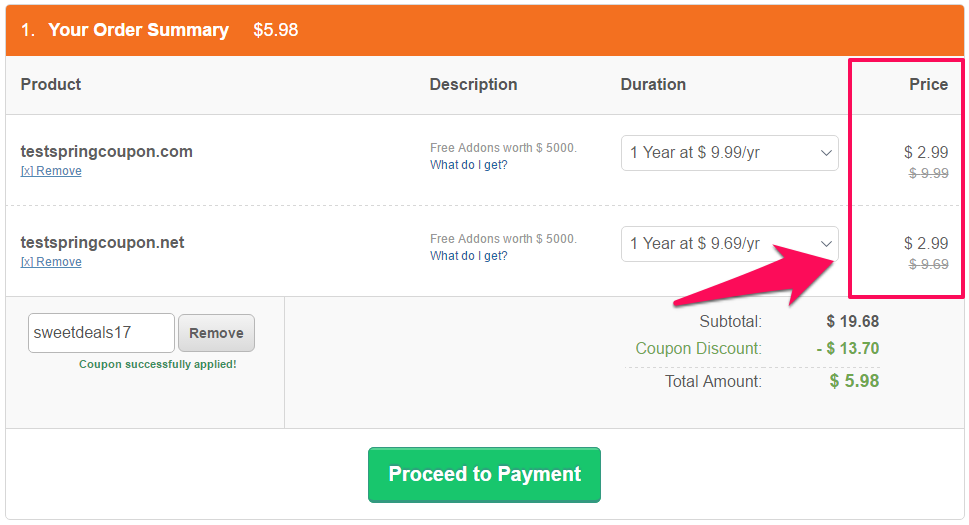
Task: Remove testspringcoupon.net from the order
Action: [x=51, y=262]
